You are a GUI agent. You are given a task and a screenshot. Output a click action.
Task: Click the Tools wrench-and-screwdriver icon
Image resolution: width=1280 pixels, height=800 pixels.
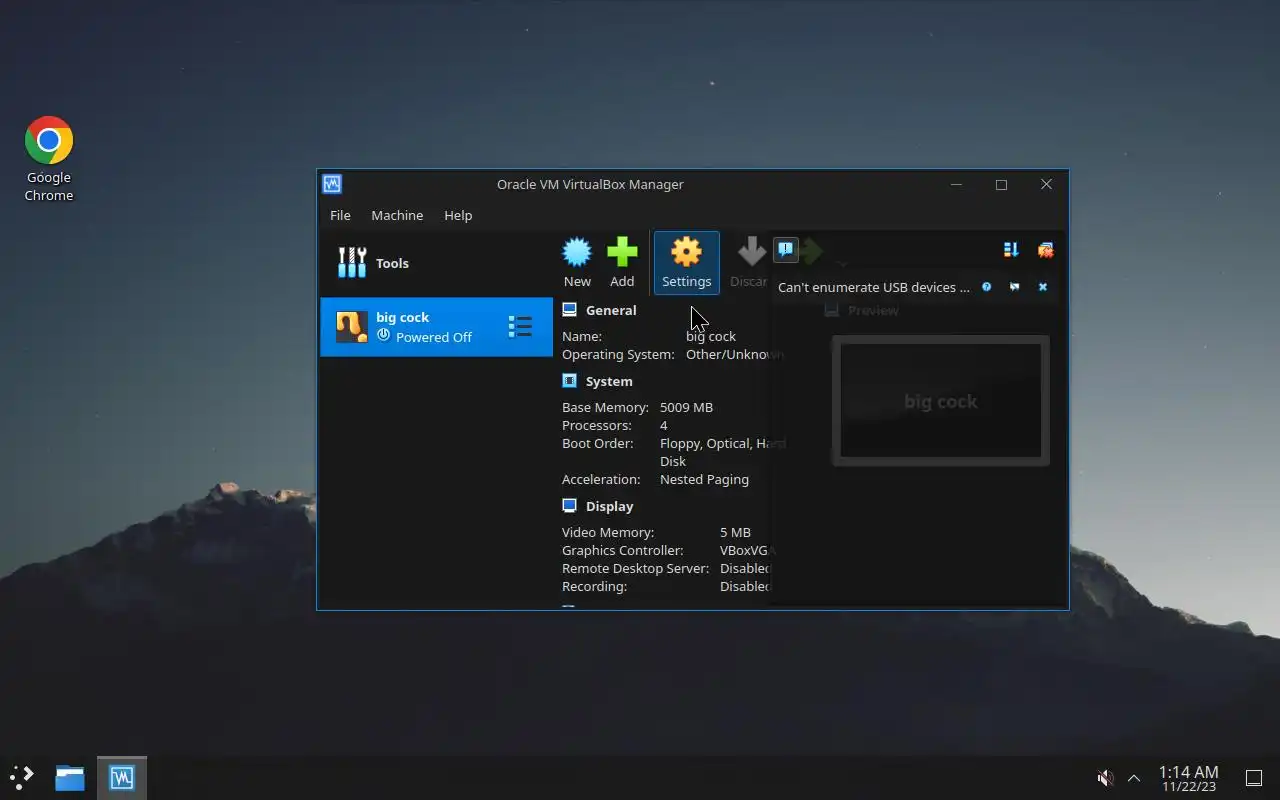(x=352, y=263)
